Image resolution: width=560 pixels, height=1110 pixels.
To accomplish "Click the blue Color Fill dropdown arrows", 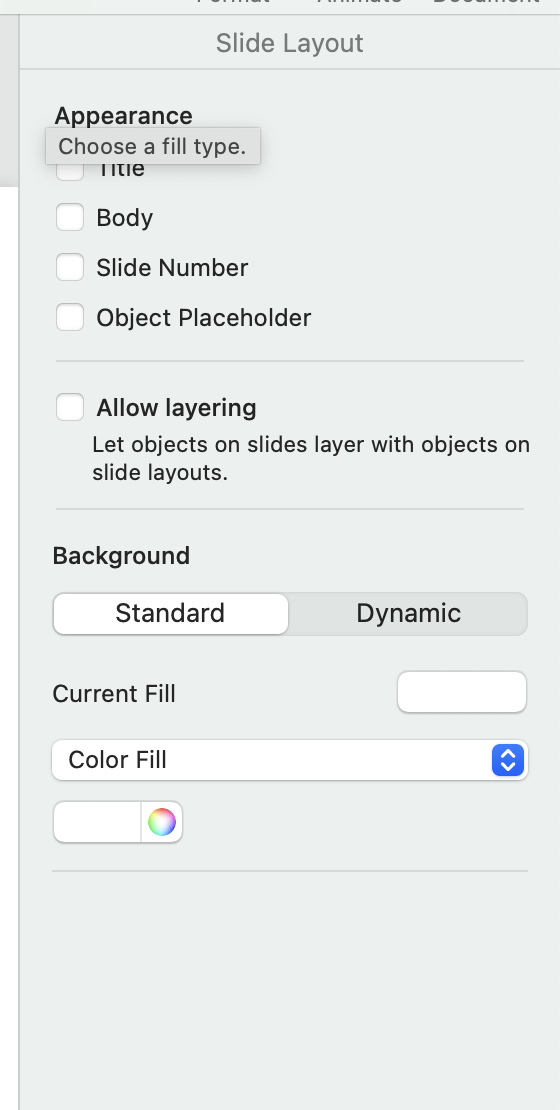I will (x=508, y=760).
